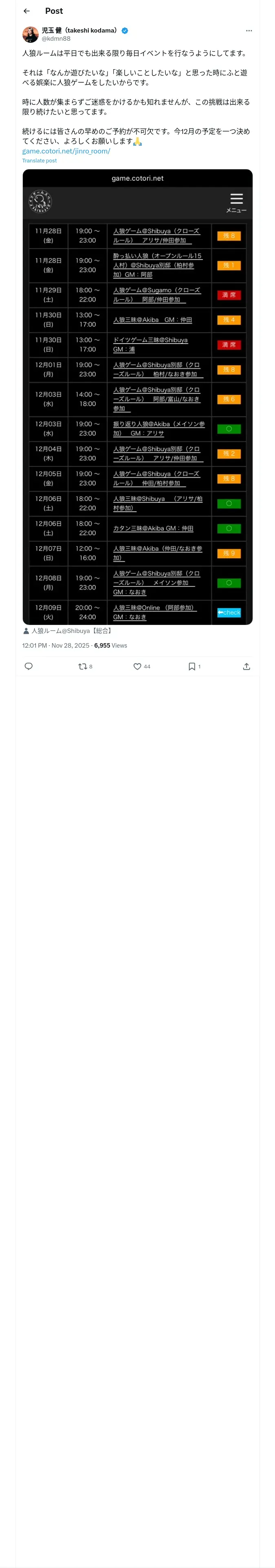
Task: Click the blue verified badge
Action: pos(124,31)
